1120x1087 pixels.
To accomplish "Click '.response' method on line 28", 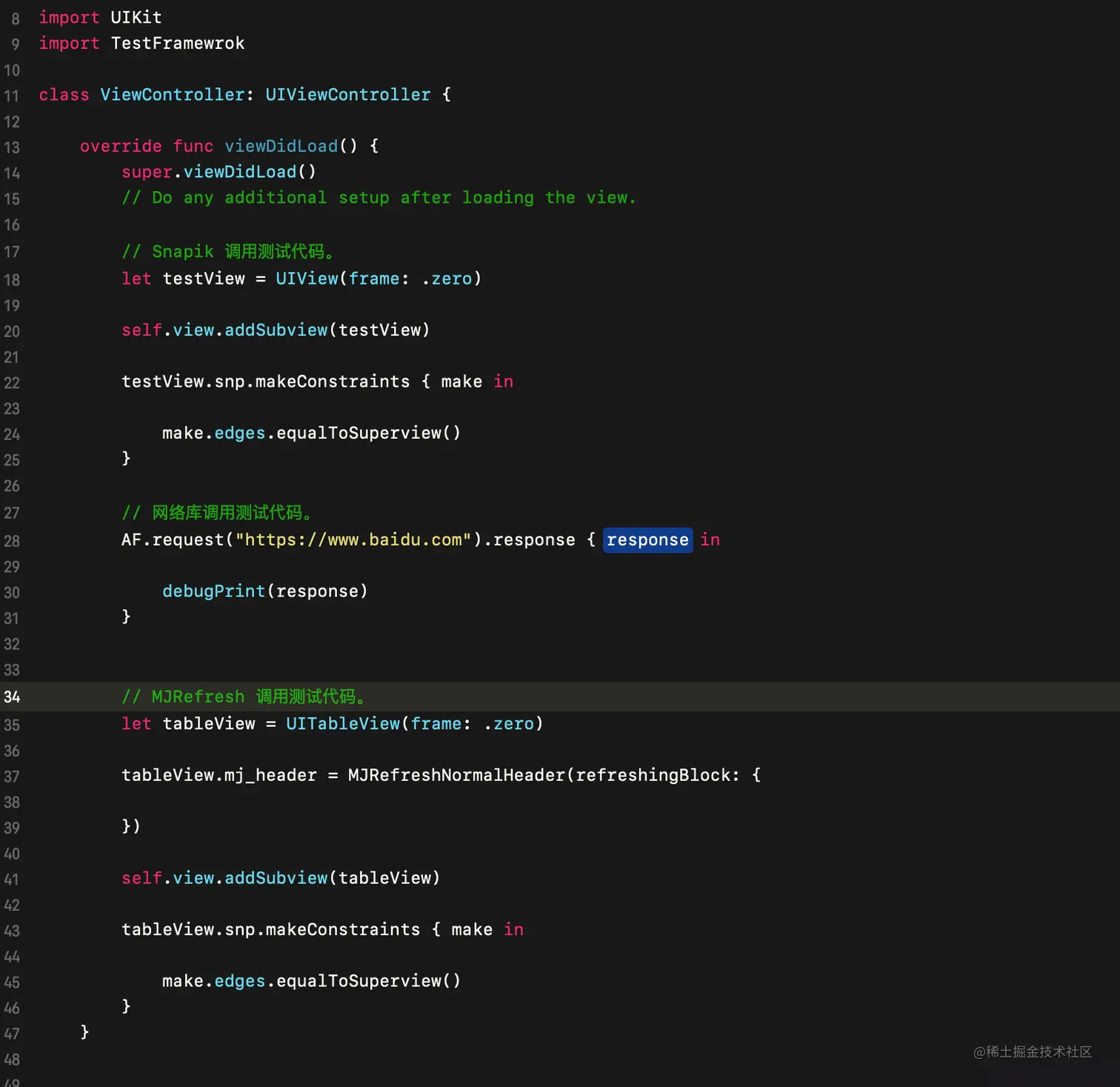I will pyautogui.click(x=529, y=540).
